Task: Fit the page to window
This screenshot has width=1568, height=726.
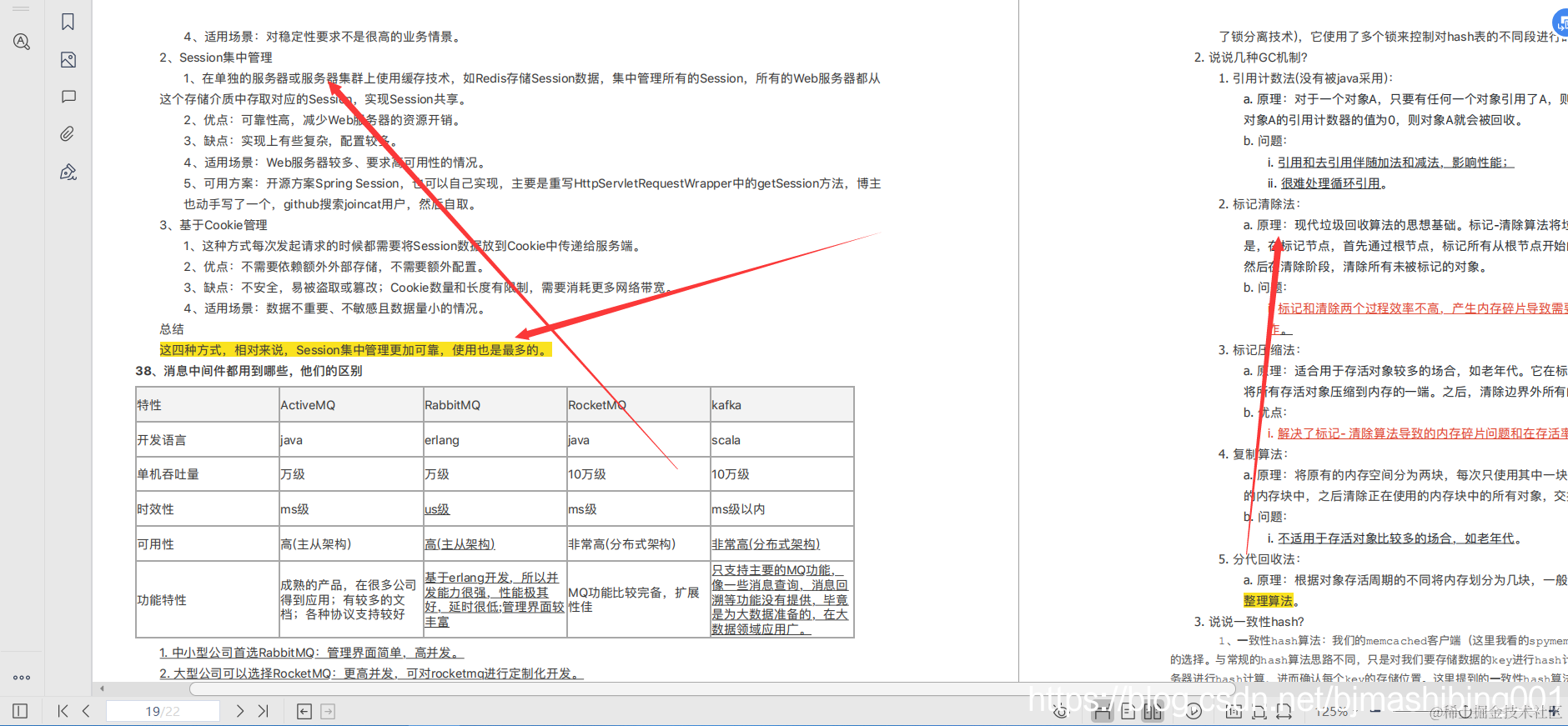Action: pyautogui.click(x=1259, y=711)
